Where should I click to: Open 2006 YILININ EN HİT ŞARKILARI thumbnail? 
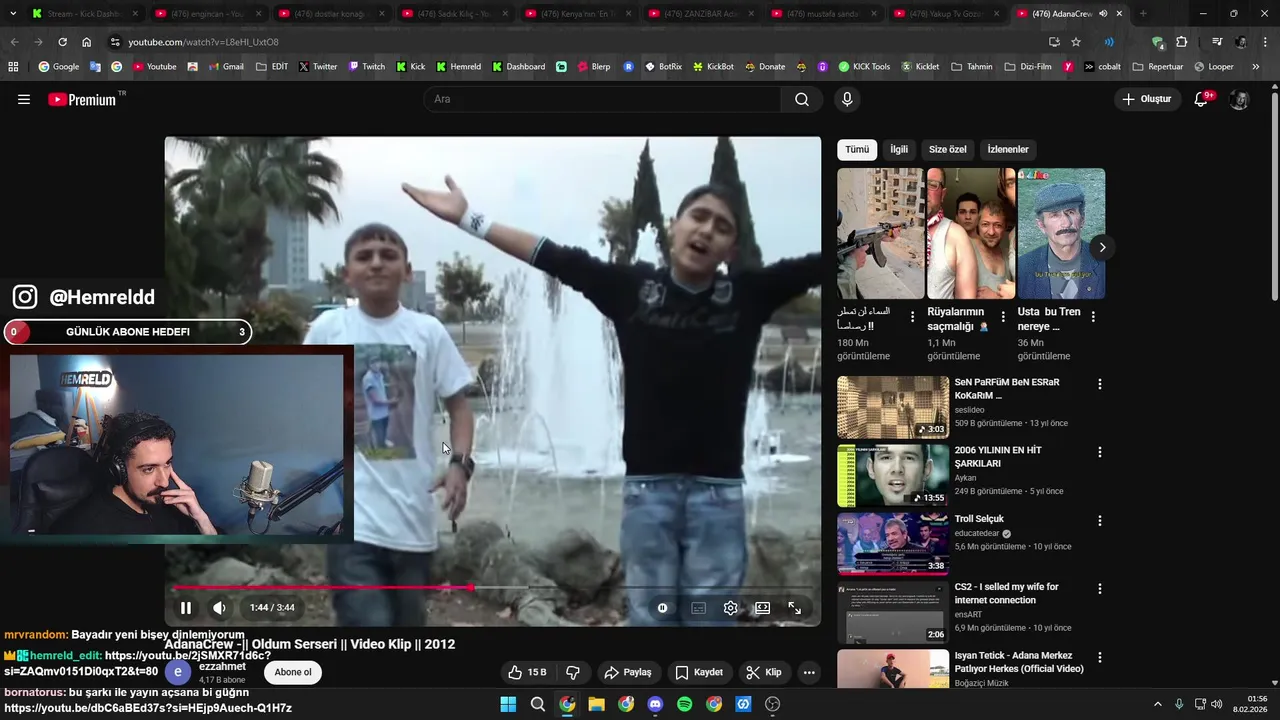pyautogui.click(x=893, y=476)
